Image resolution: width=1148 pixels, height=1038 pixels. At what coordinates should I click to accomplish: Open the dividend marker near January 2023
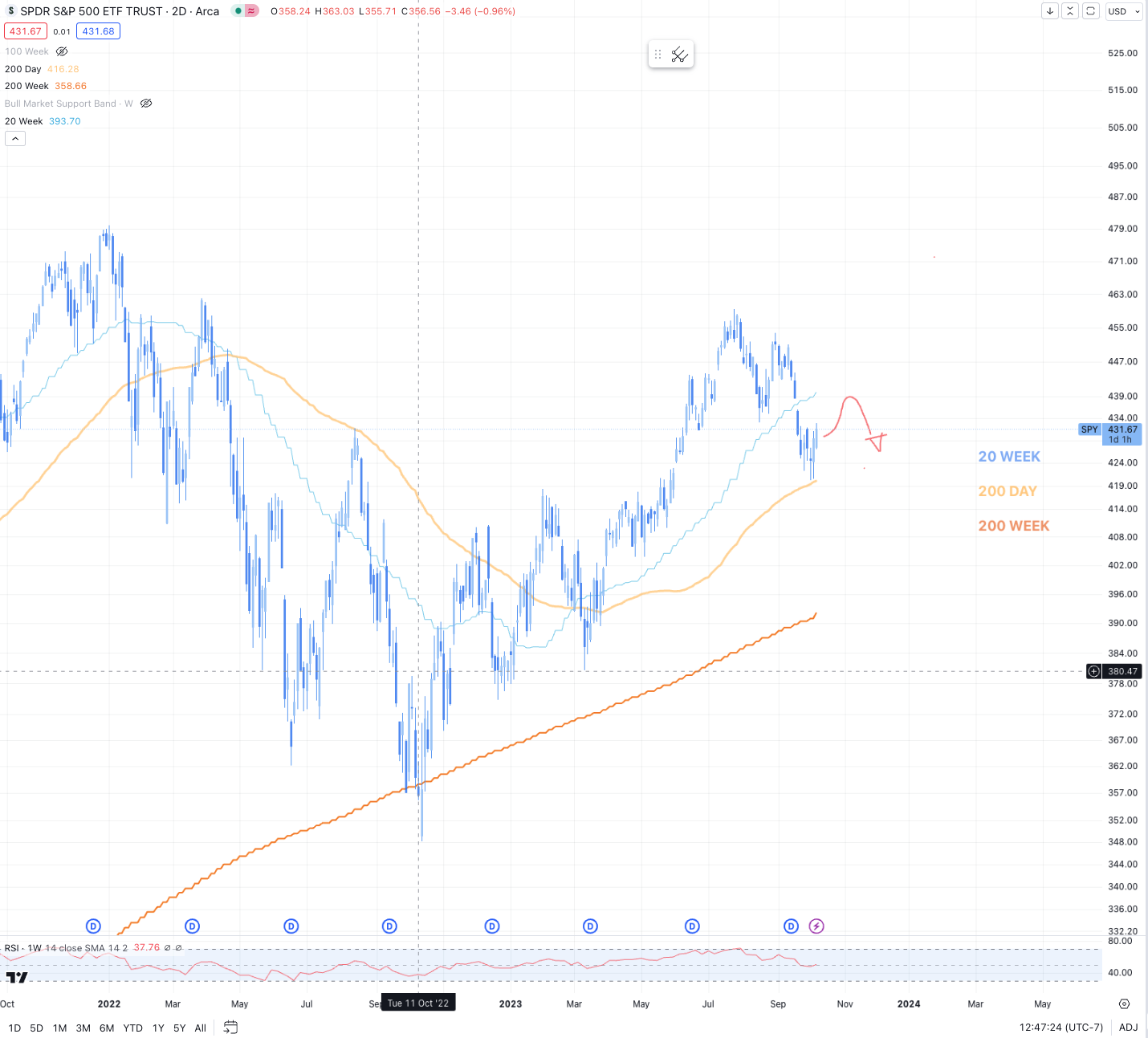[492, 926]
